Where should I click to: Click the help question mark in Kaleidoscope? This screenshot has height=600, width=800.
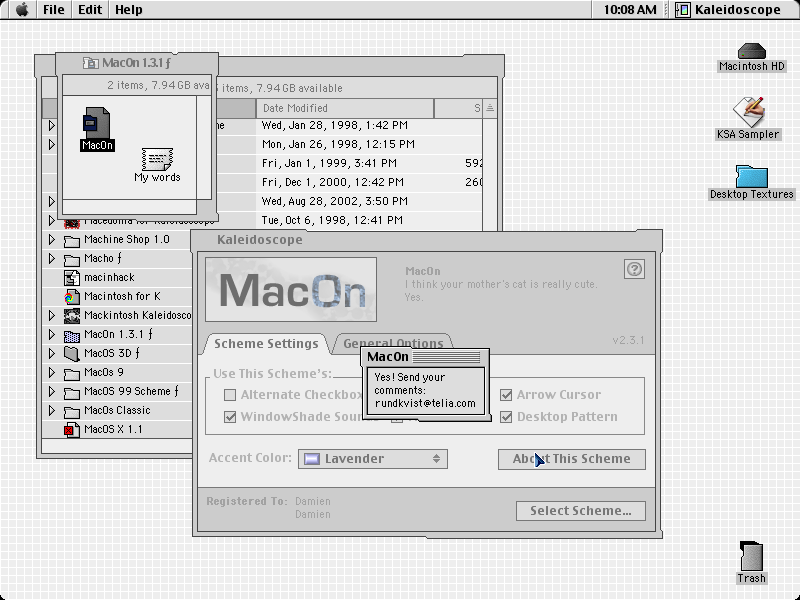pyautogui.click(x=634, y=269)
